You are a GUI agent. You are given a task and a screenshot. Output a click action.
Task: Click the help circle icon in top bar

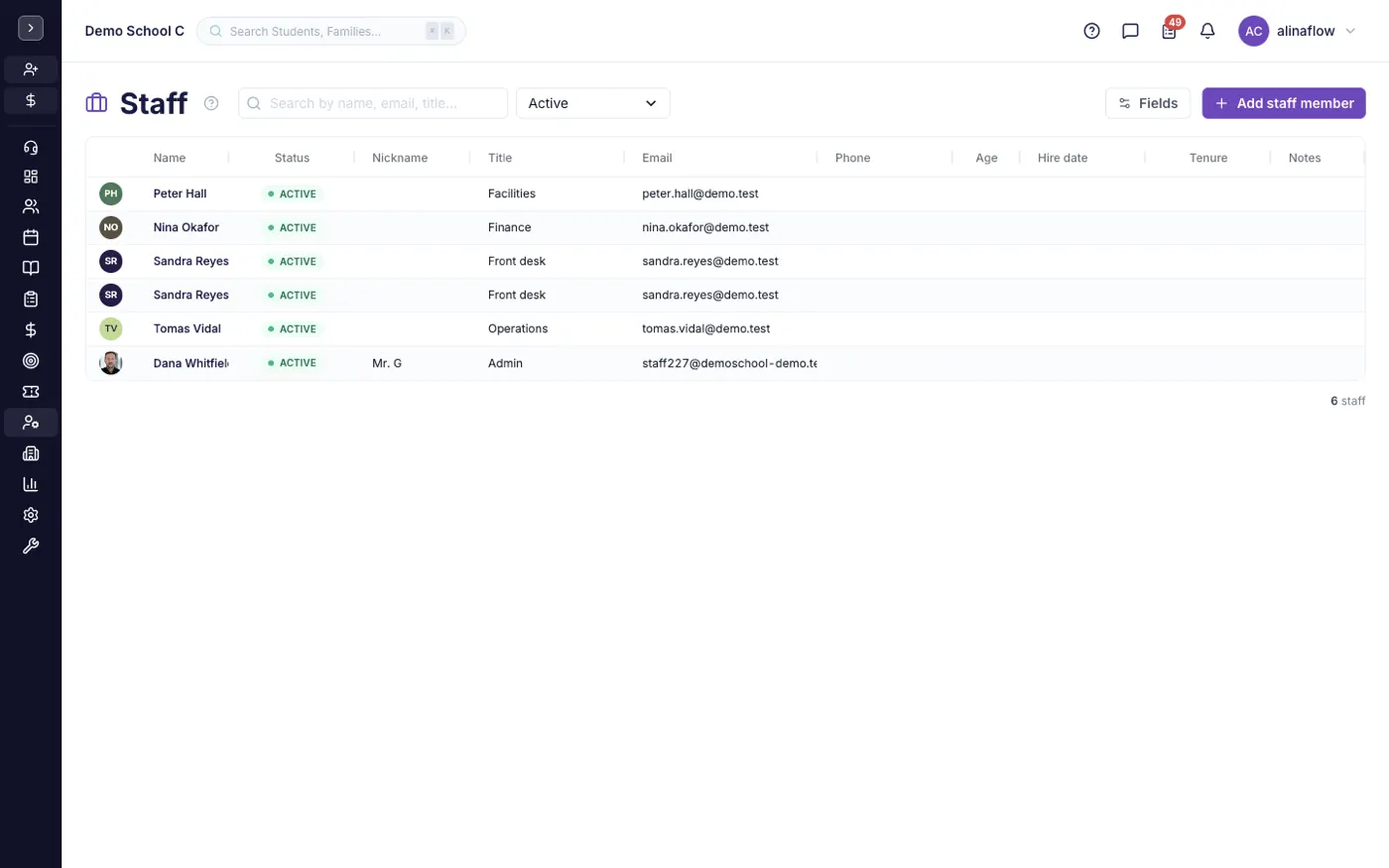coord(1091,31)
